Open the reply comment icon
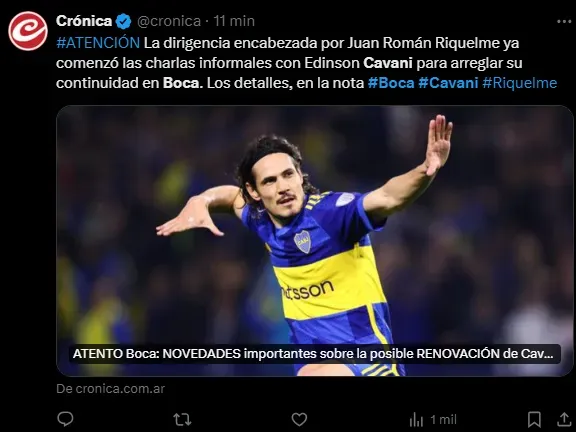The height and width of the screenshot is (432, 576). point(65,419)
